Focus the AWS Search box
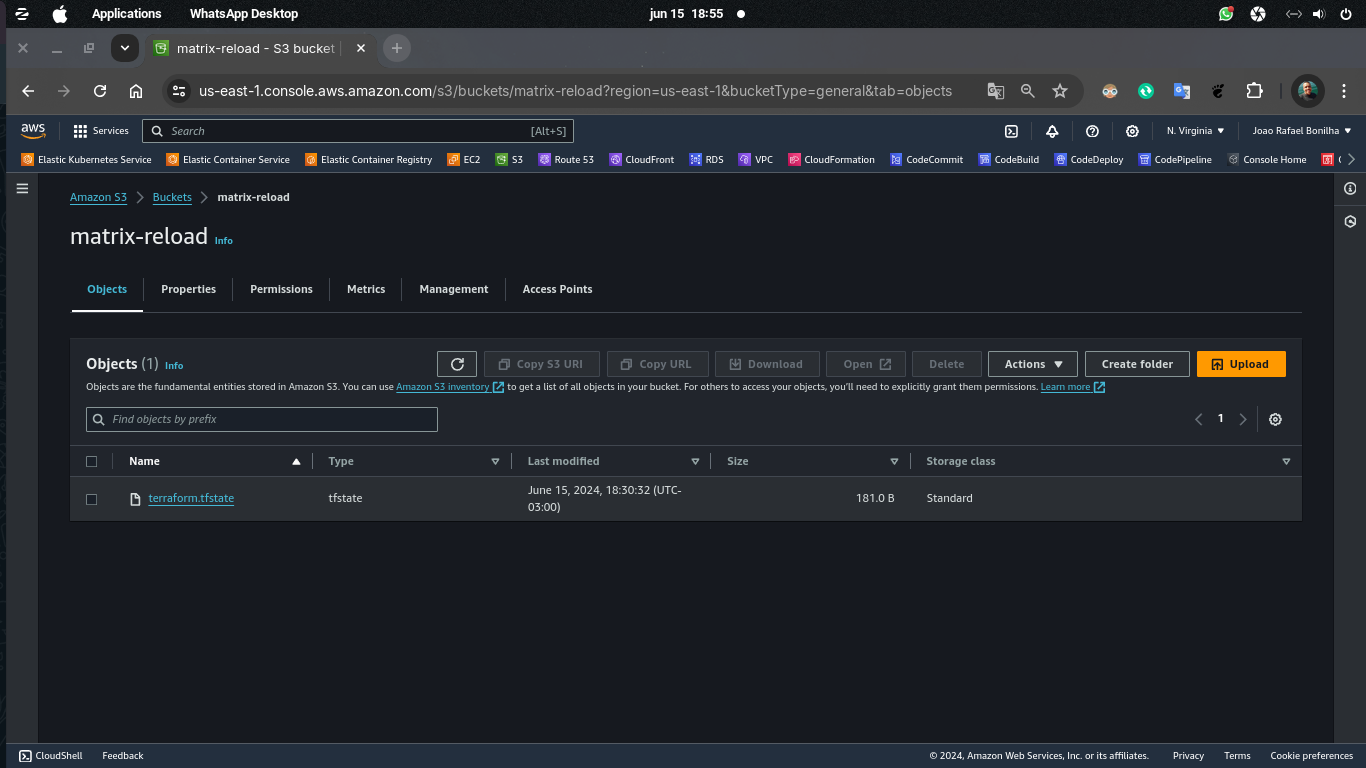The height and width of the screenshot is (768, 1366). 358,131
